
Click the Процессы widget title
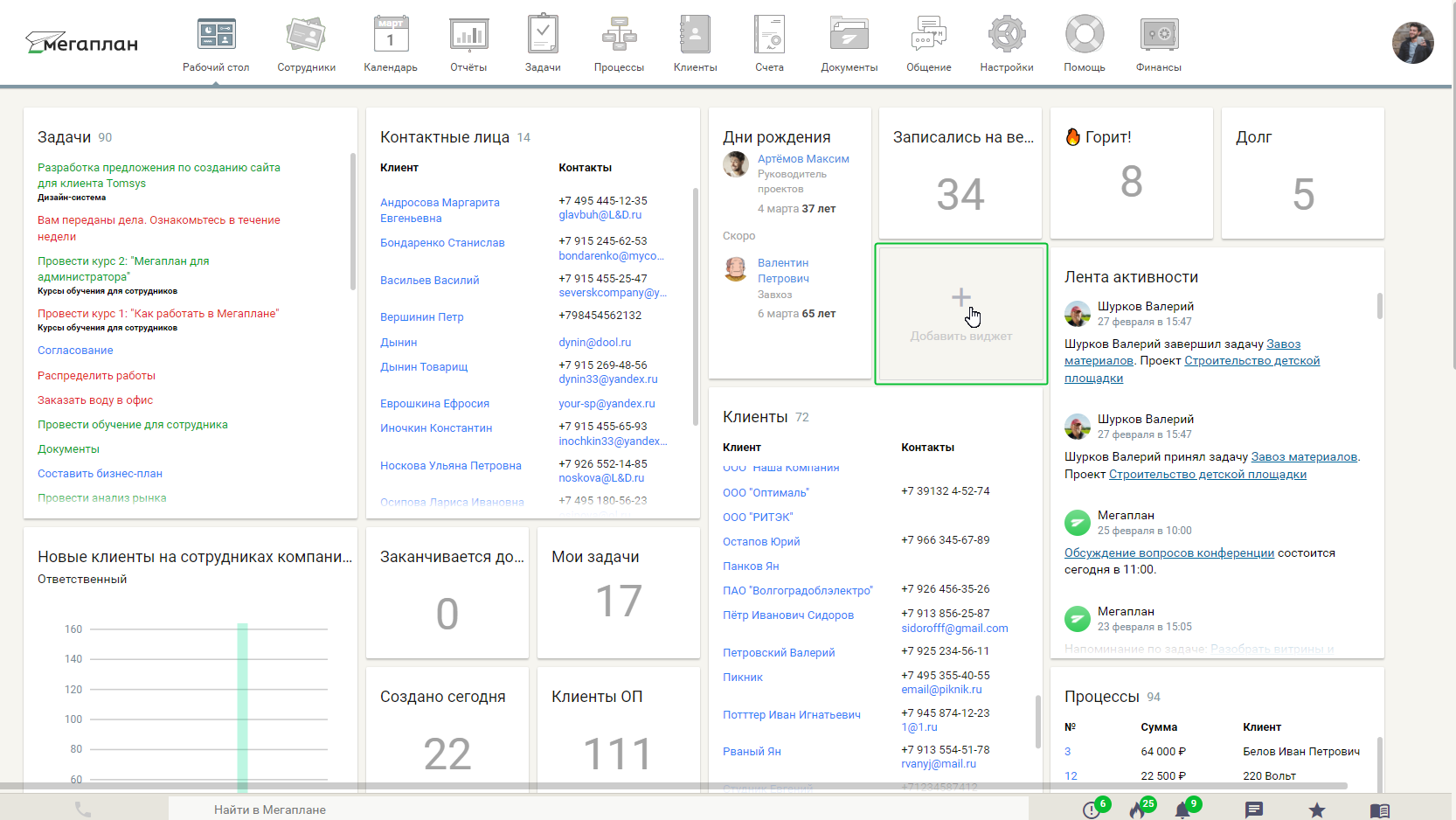pos(1102,697)
